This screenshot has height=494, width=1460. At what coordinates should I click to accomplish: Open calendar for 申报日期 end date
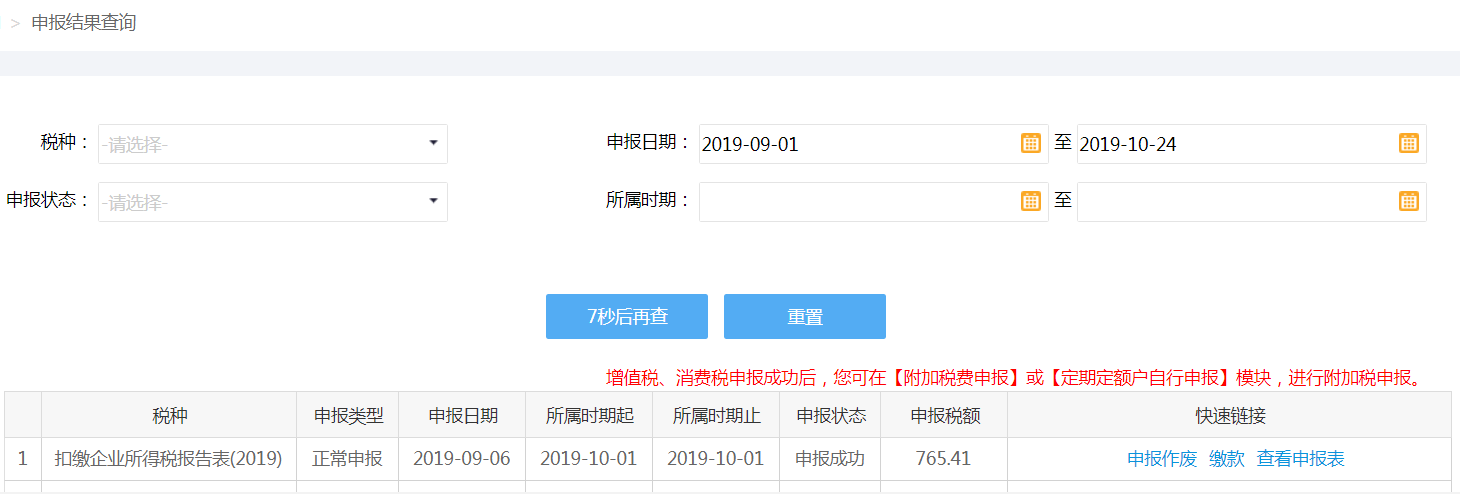tap(1408, 143)
